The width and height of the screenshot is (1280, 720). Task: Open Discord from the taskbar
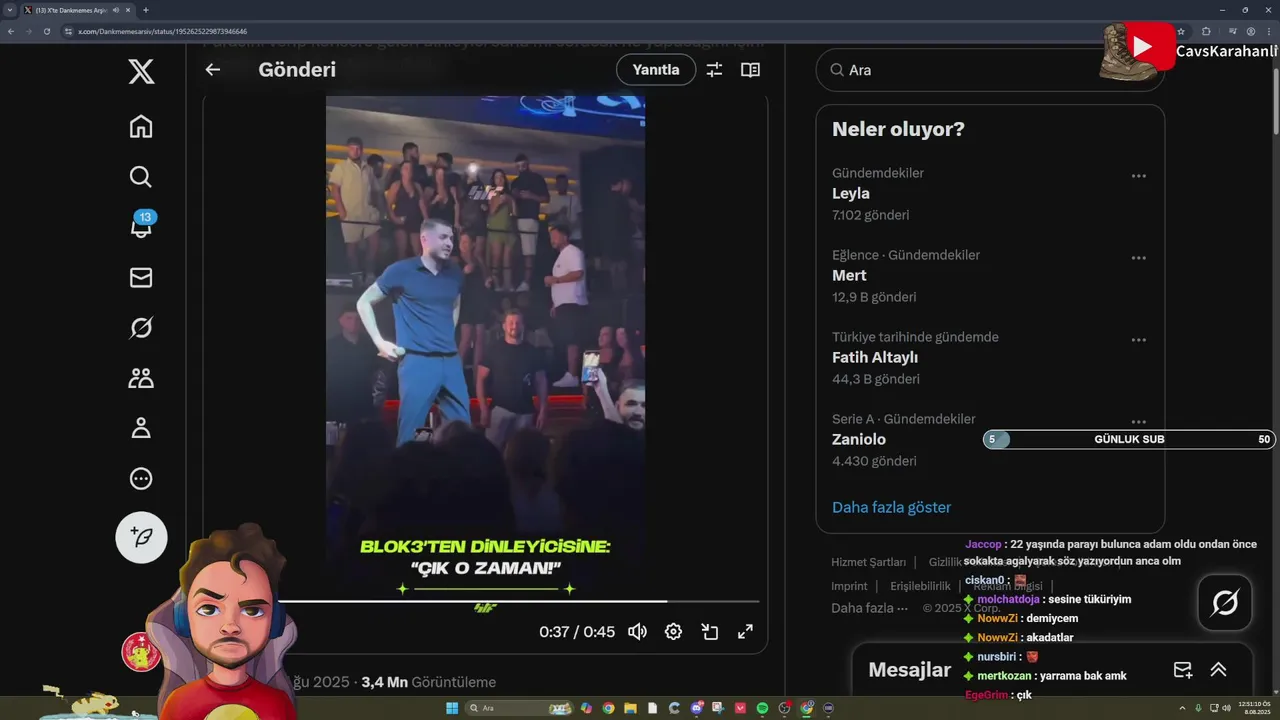point(697,708)
